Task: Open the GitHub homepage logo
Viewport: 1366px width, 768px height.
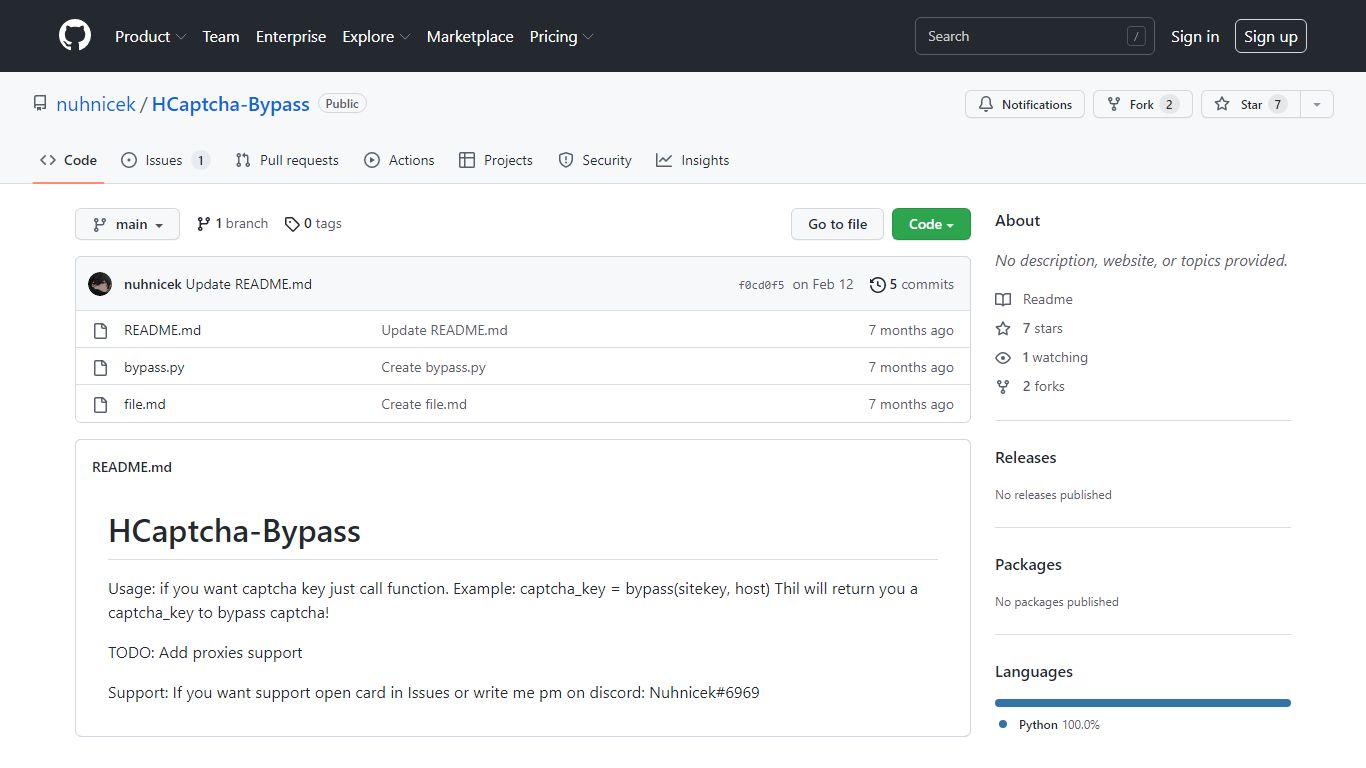Action: point(75,36)
